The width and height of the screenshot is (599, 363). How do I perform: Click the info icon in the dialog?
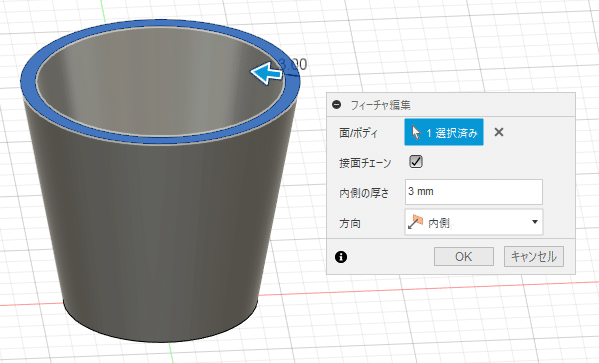click(341, 257)
